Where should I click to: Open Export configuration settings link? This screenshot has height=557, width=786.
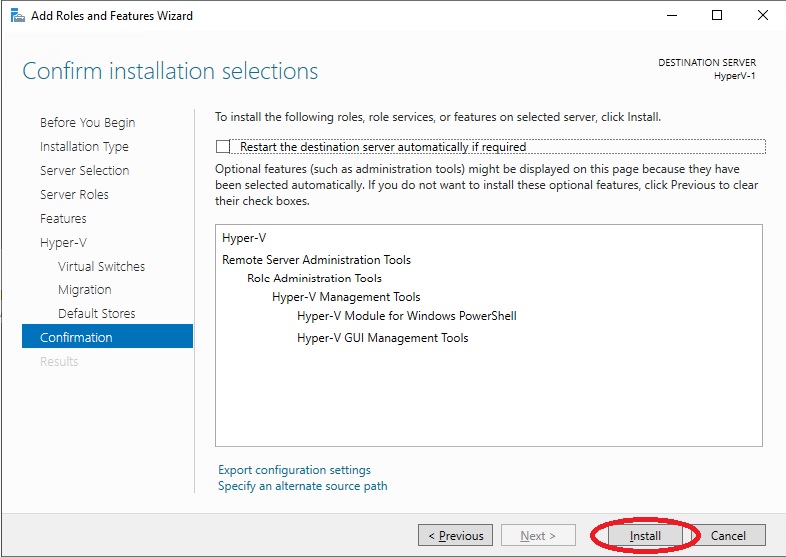(x=294, y=470)
